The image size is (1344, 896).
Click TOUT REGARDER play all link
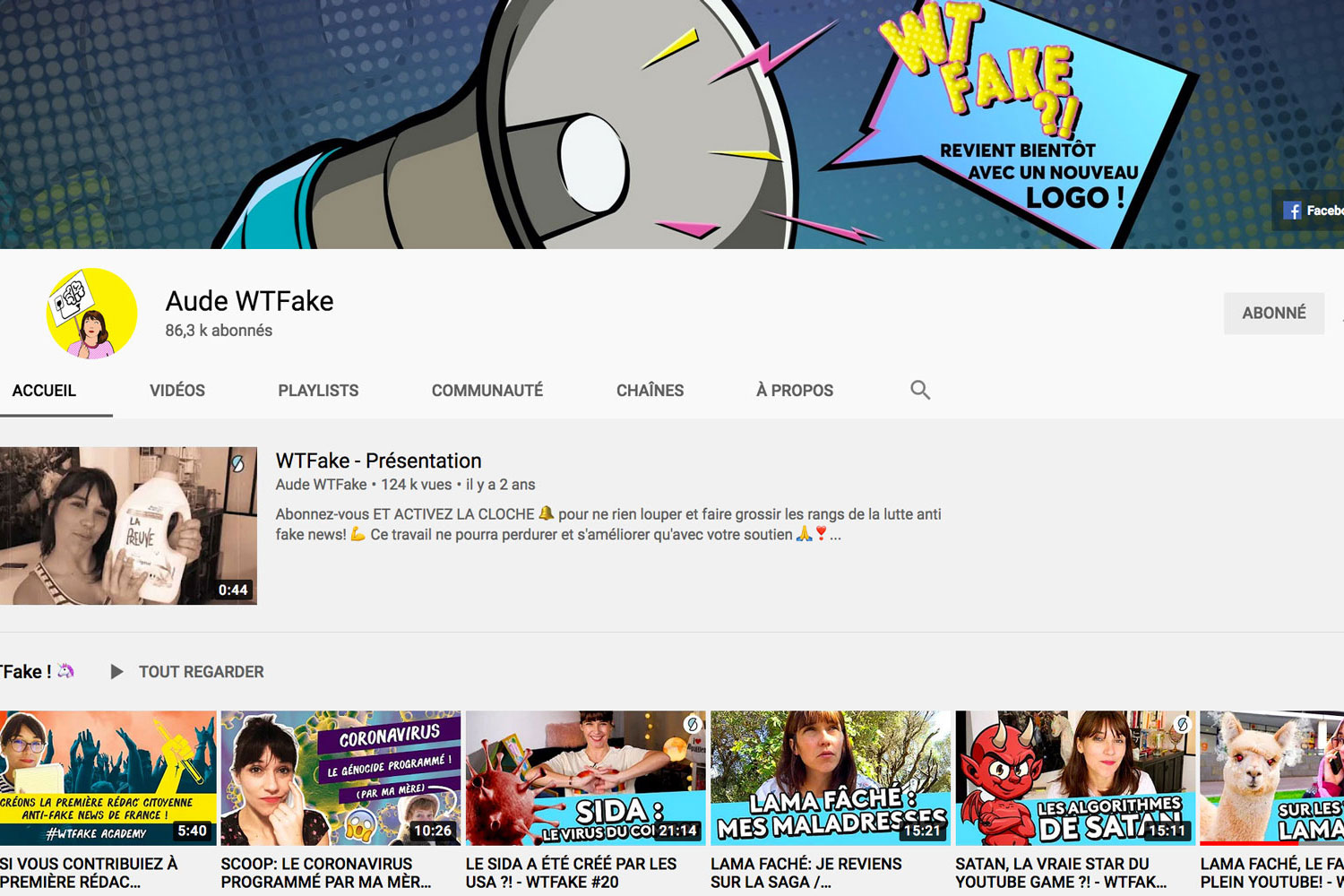click(202, 672)
